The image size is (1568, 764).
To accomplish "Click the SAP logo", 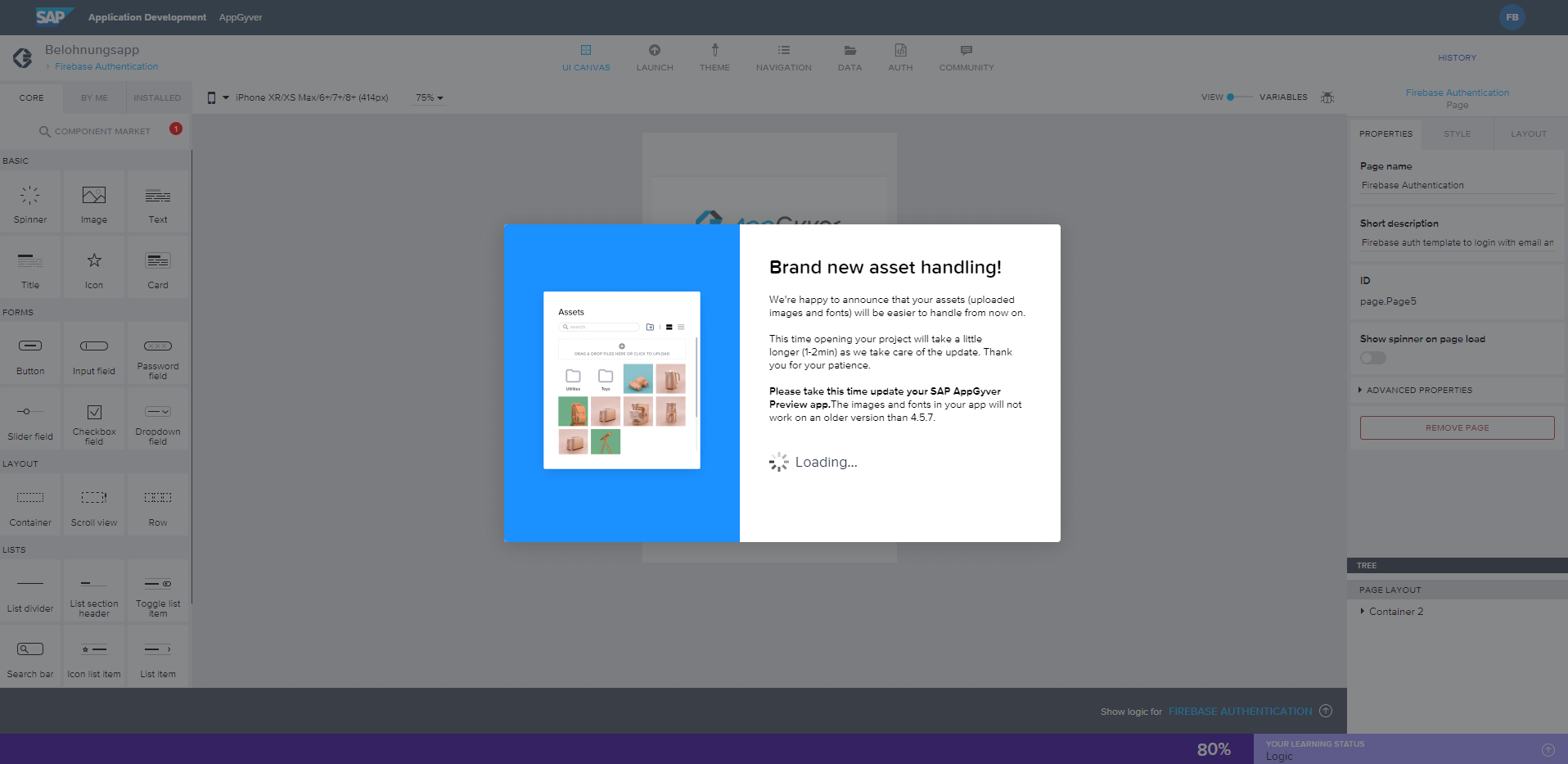I will [x=54, y=16].
